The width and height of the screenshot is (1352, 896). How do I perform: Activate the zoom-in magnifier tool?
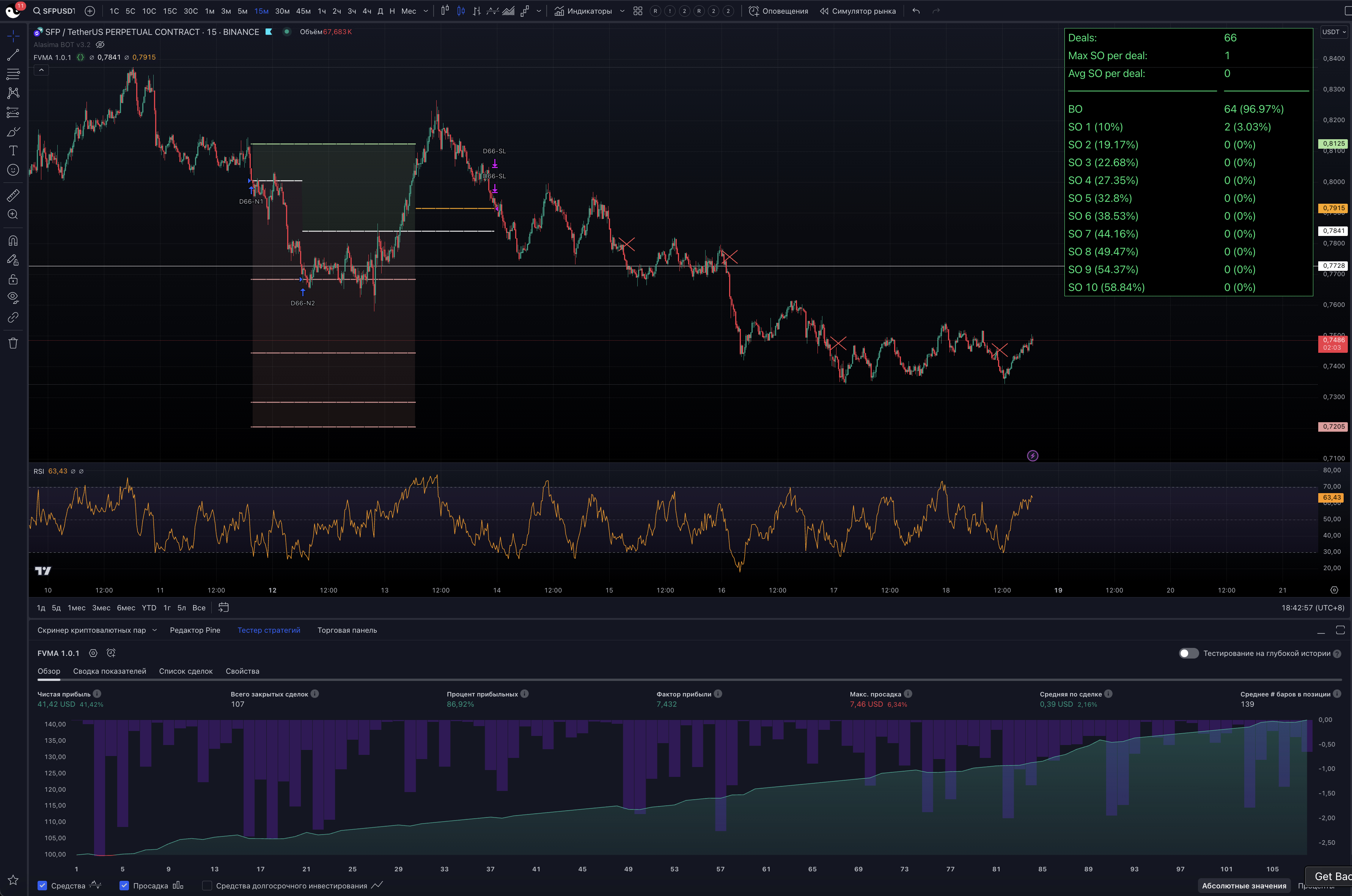13,214
